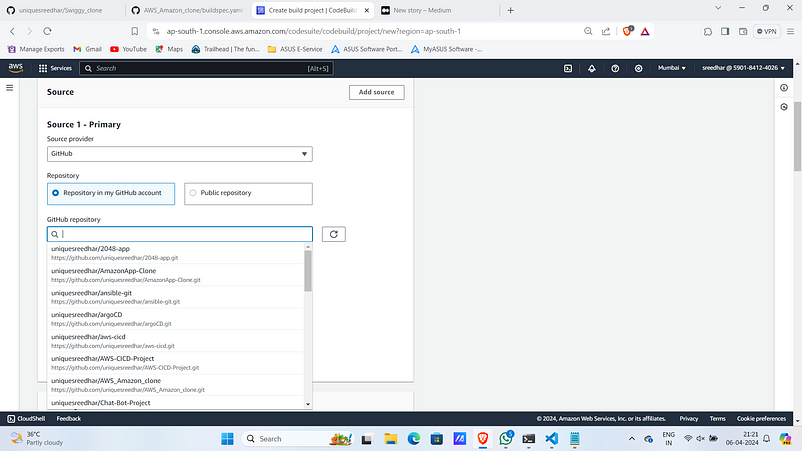Toggle the browser sidebar panel icon

pyautogui.click(x=725, y=31)
